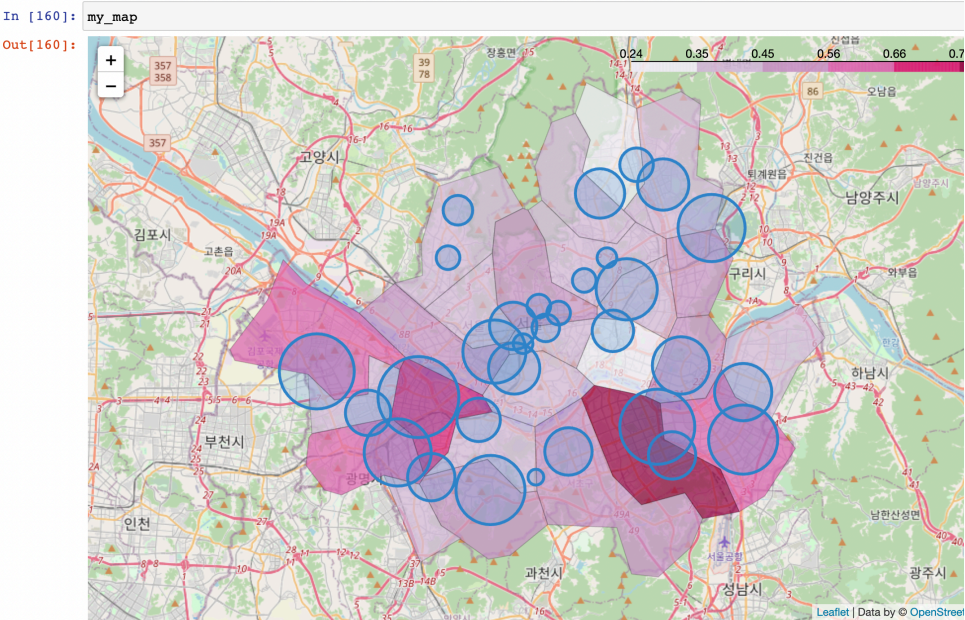Select the In [160] cell prompt

39,17
